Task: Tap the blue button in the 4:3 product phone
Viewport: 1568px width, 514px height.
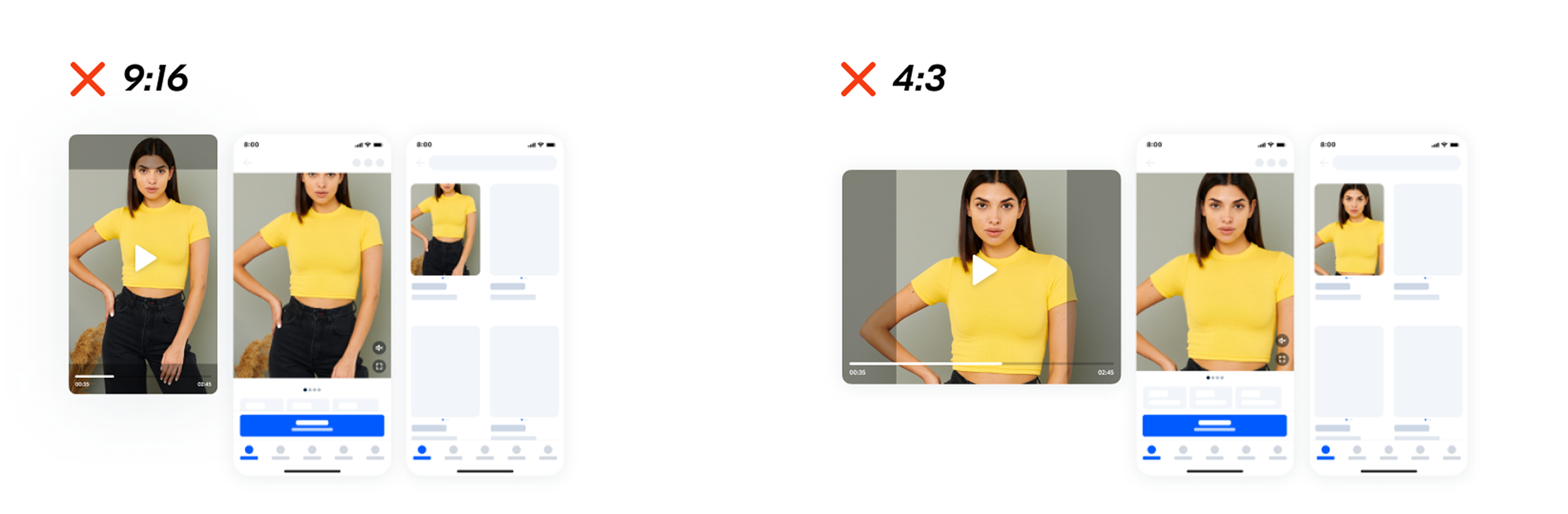Action: [1214, 425]
